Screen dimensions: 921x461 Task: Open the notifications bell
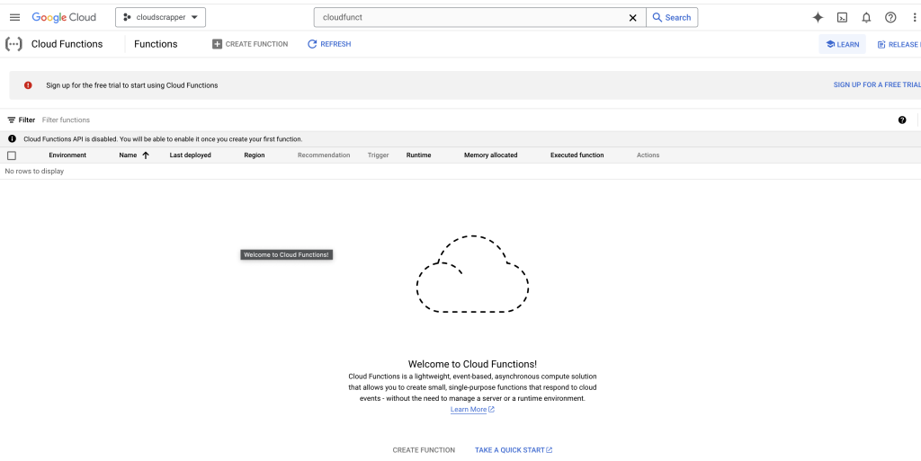tap(866, 18)
